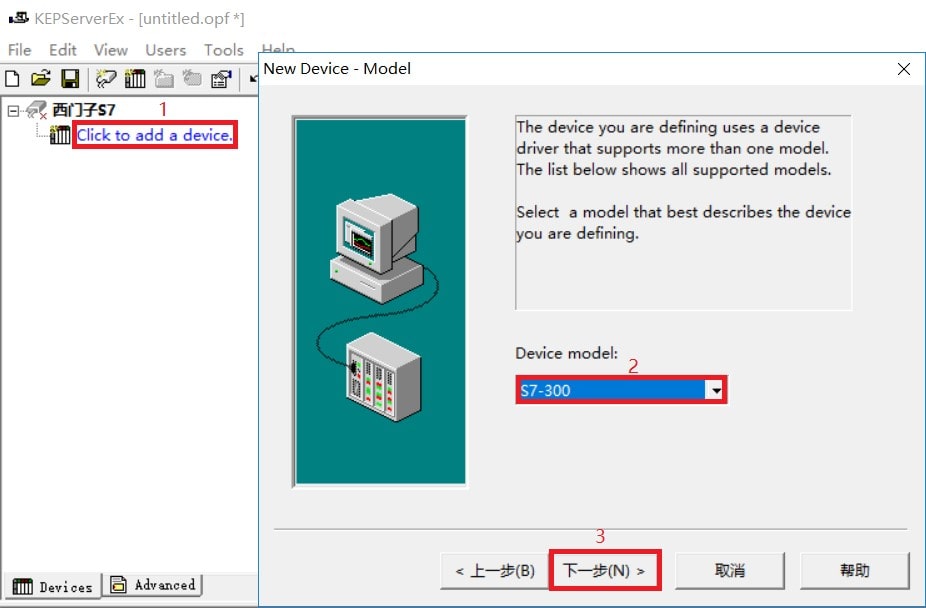Open the Properties toolbar icon
Screen dimensions: 926x608
[x=221, y=79]
